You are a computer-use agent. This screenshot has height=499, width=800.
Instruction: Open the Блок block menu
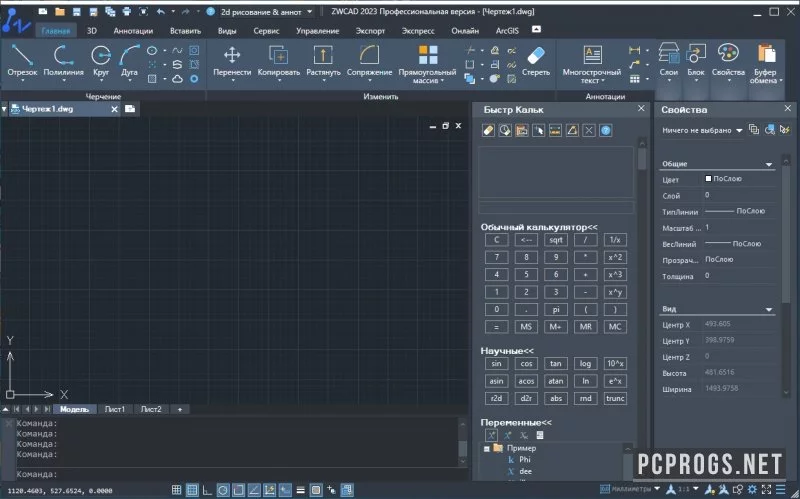(x=696, y=61)
